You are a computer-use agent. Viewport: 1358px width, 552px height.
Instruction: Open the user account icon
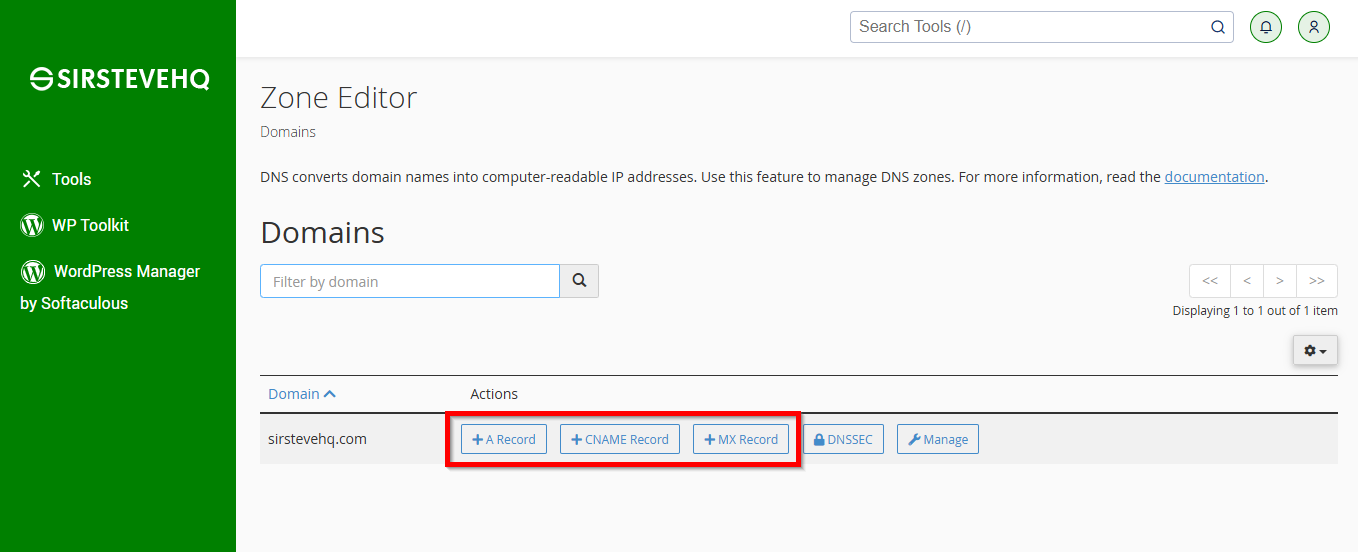tap(1314, 27)
